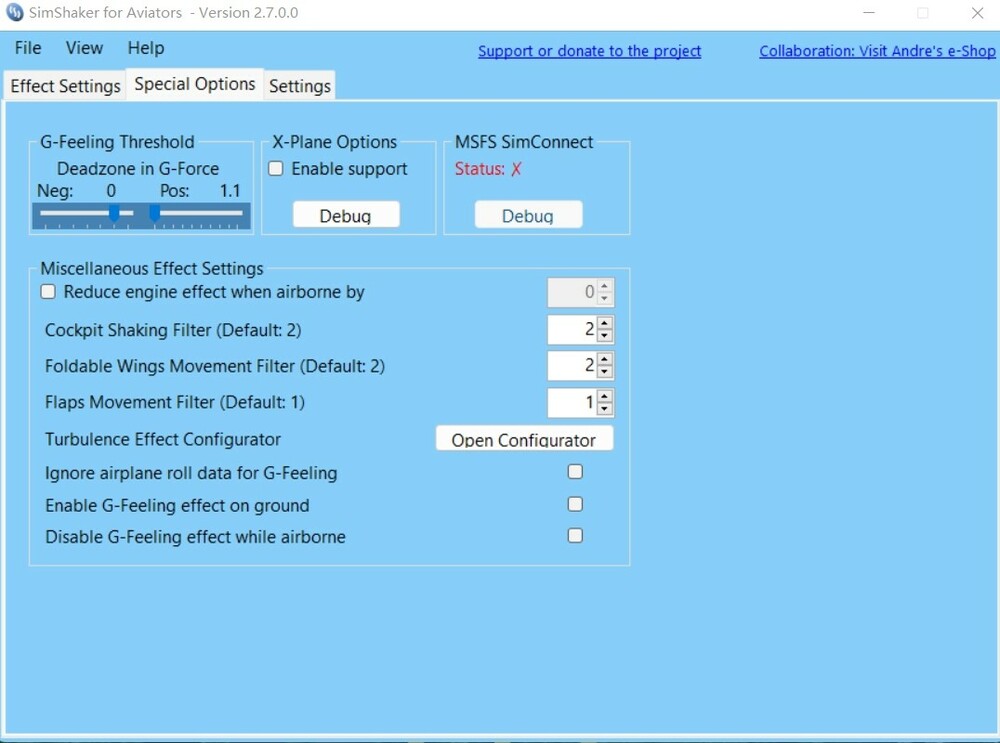Increase Flaps Movement Filter value
The width and height of the screenshot is (1000, 743).
click(x=605, y=396)
